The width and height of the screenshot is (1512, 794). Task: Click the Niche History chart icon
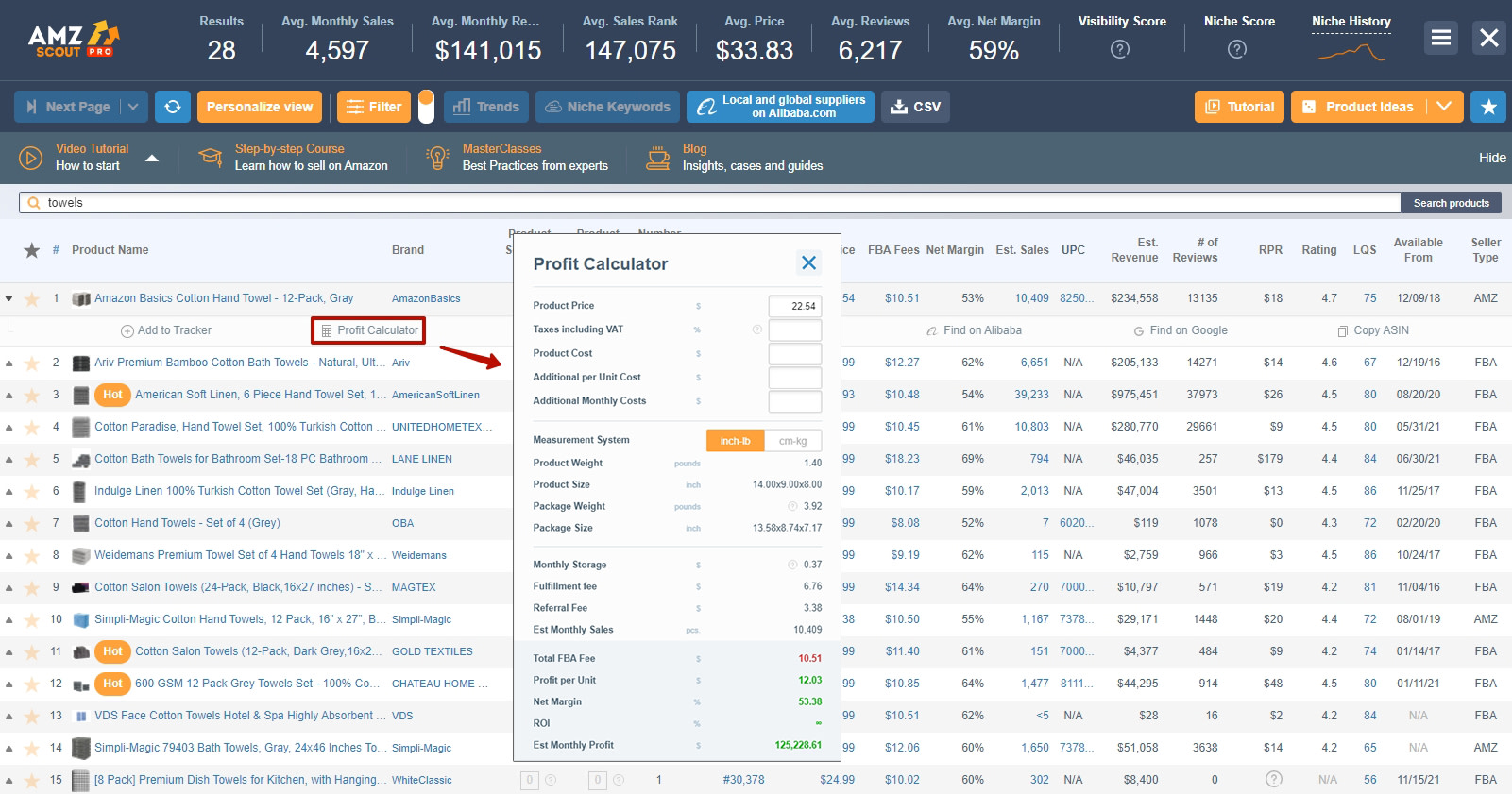1351,53
